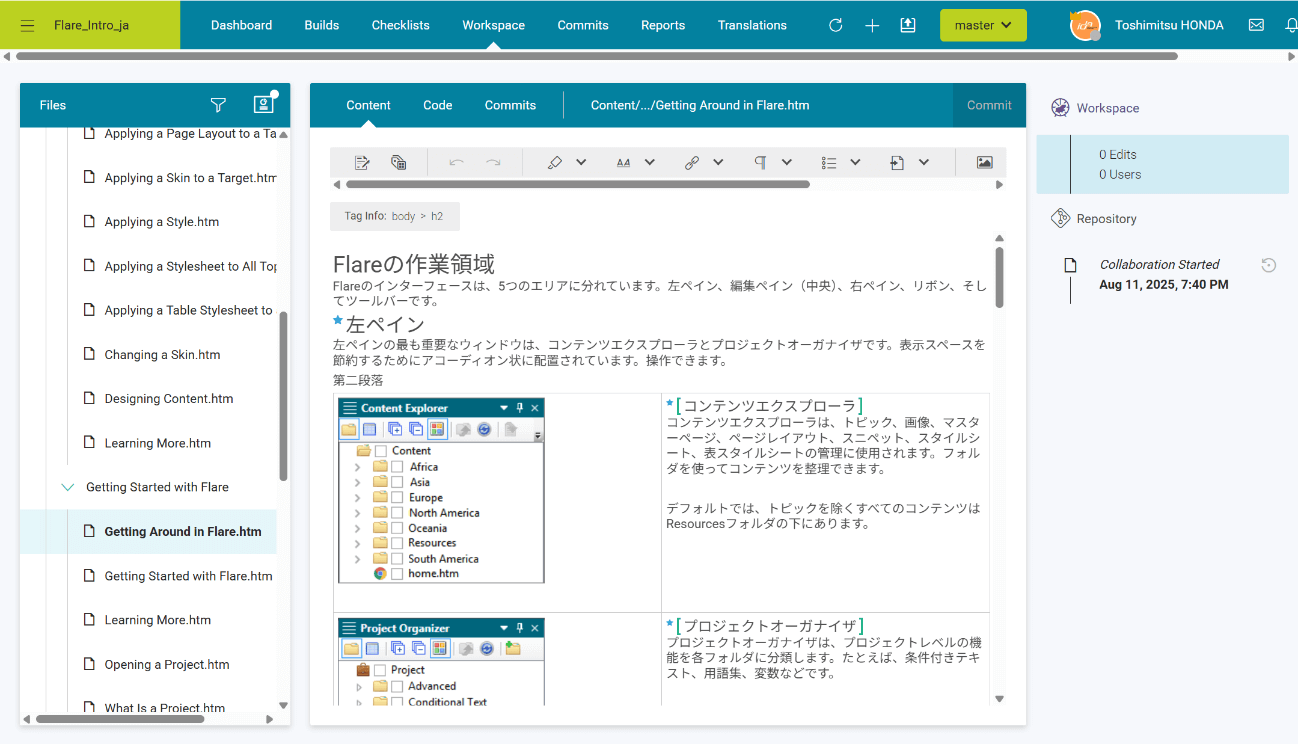Click the refresh icon in top bar
Screen dimensions: 1298x744
click(x=836, y=25)
